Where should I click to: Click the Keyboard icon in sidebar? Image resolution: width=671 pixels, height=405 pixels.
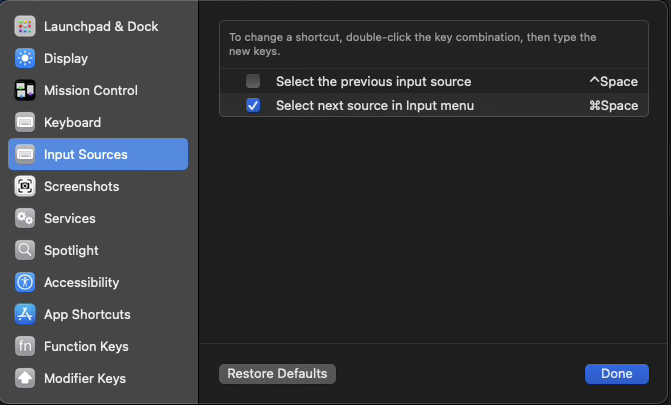pos(25,122)
